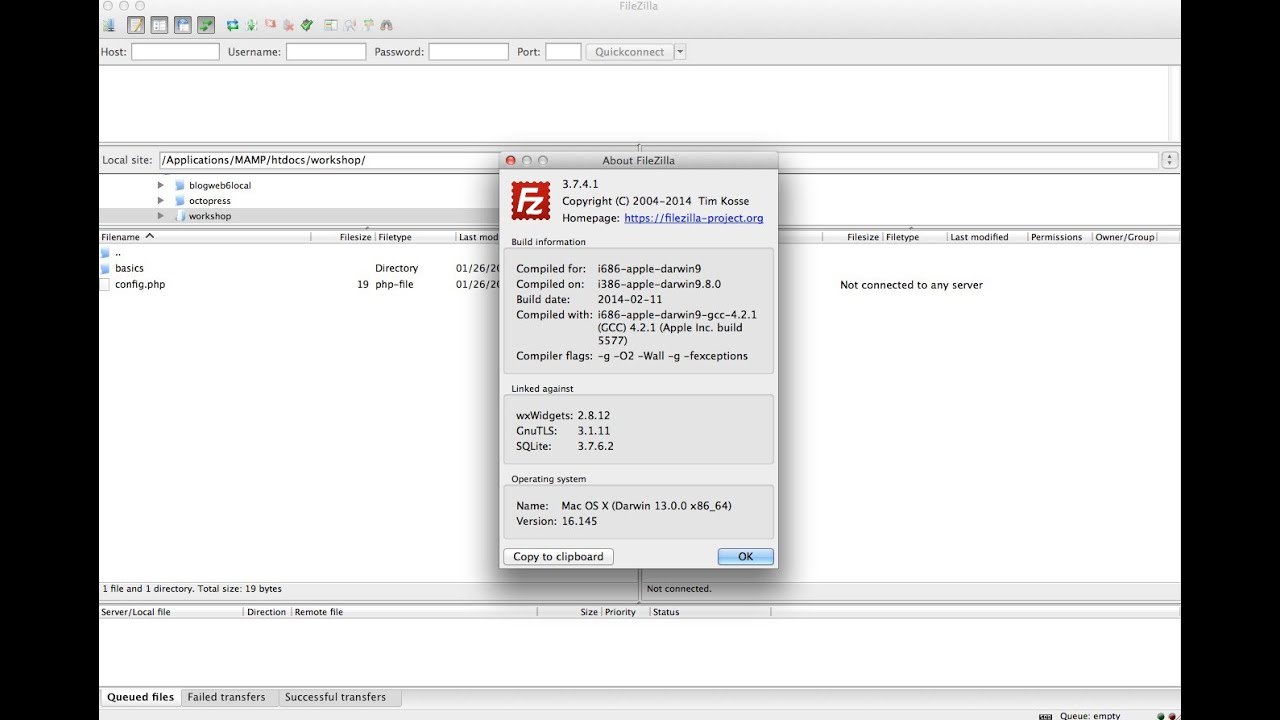
Task: Select the basics folder icon
Action: pos(106,269)
